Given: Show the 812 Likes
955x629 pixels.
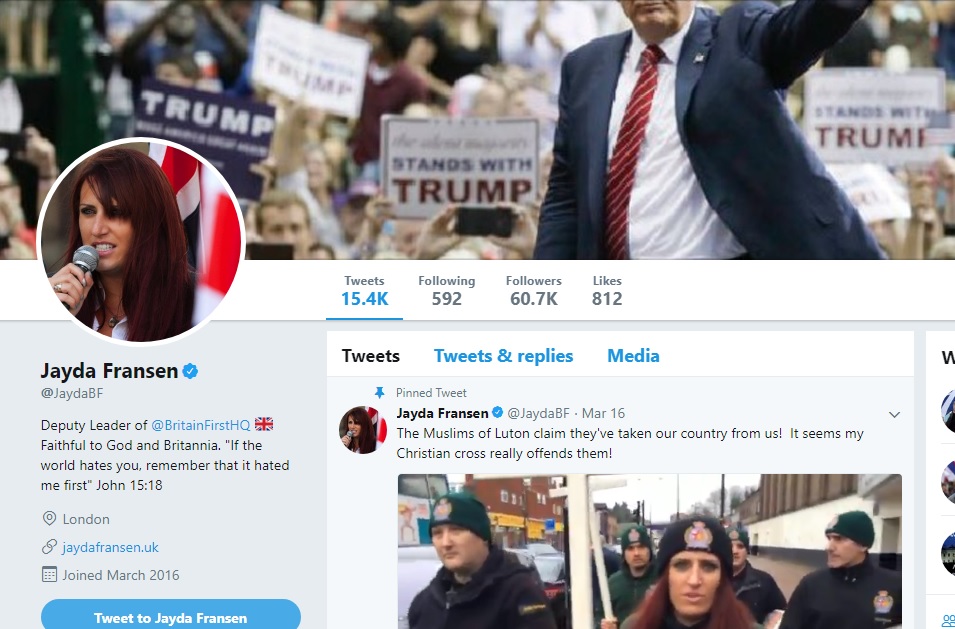Looking at the screenshot, I should tap(606, 290).
